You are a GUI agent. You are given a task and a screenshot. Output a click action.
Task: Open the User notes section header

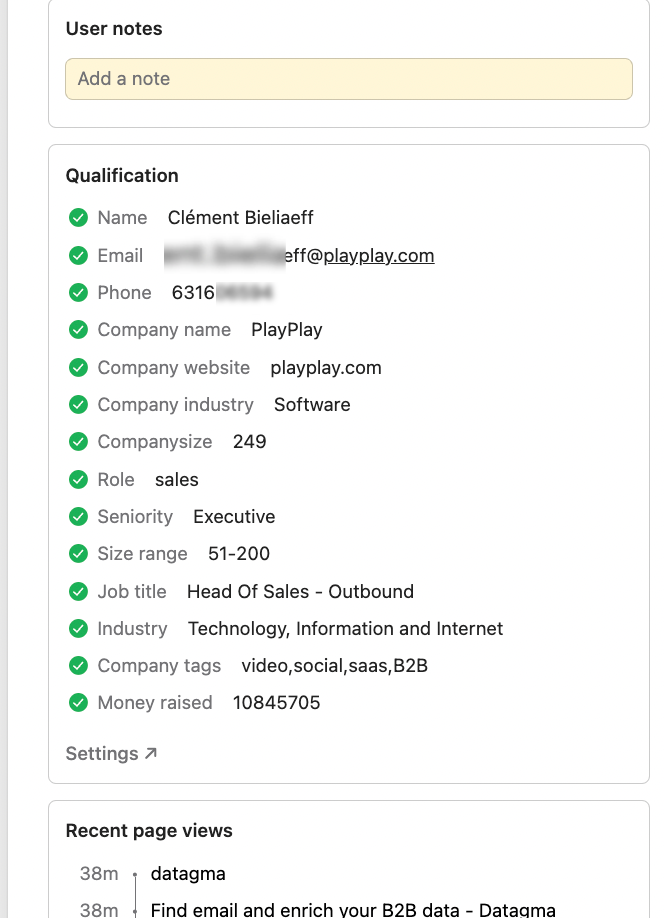pos(113,29)
